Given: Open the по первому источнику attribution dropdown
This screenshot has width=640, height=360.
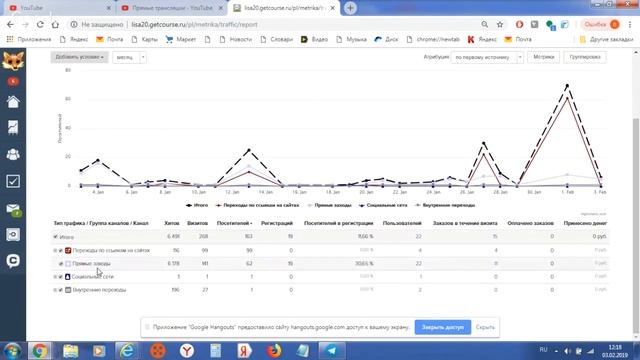Looking at the screenshot, I should (487, 57).
